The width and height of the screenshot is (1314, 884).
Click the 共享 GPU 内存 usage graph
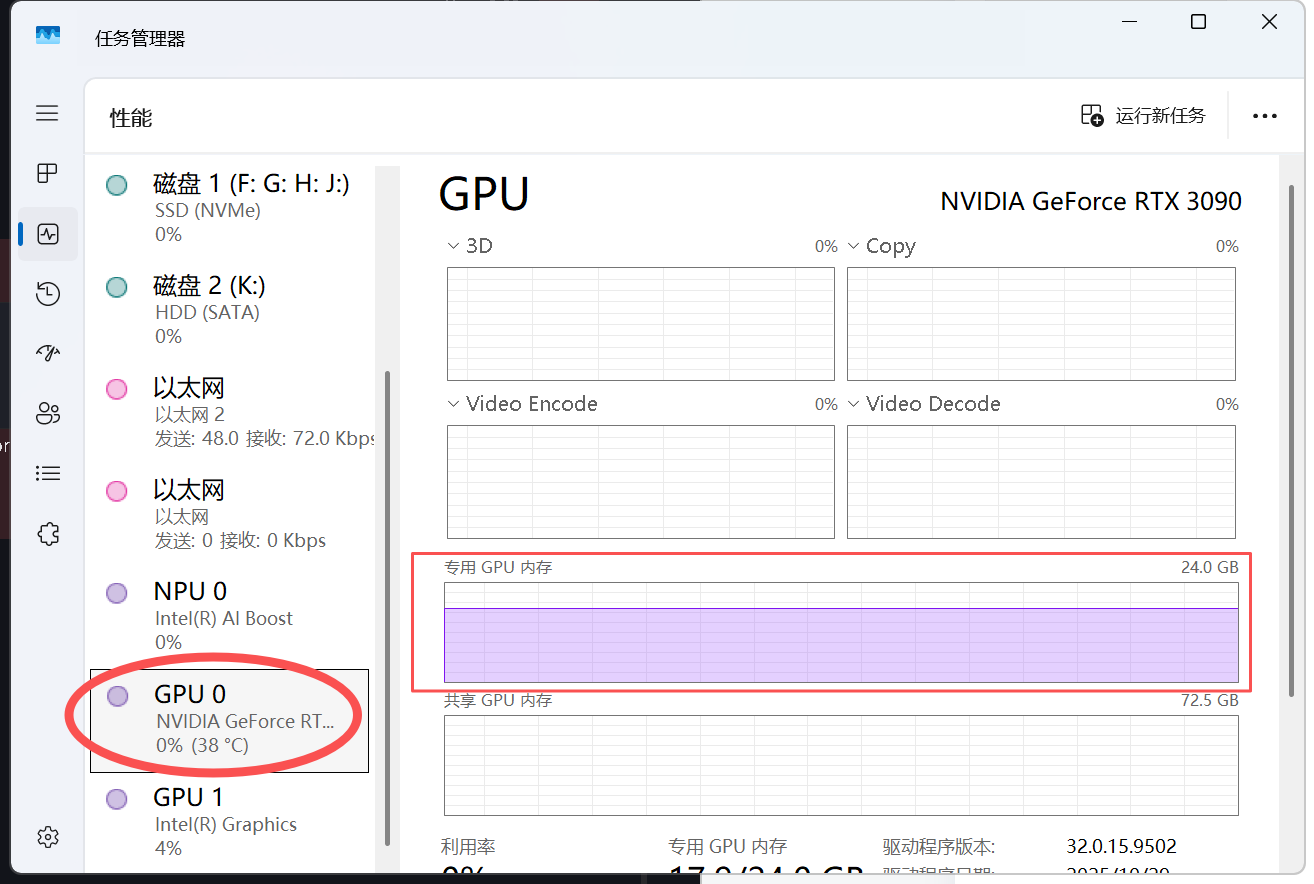841,764
